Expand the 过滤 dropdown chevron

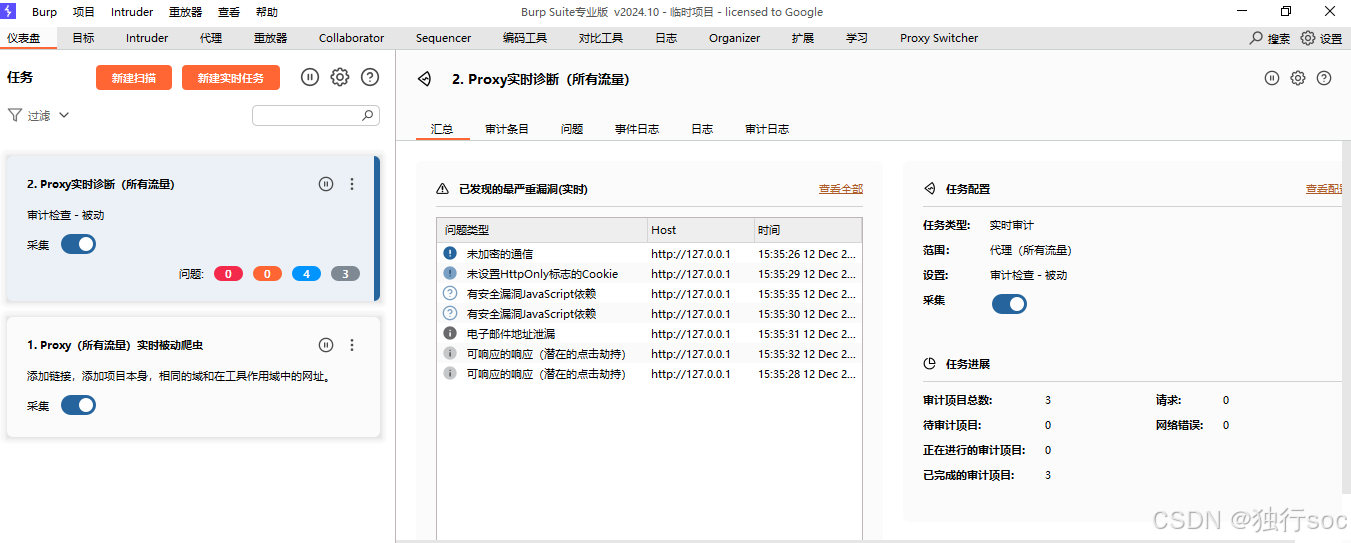(x=64, y=116)
